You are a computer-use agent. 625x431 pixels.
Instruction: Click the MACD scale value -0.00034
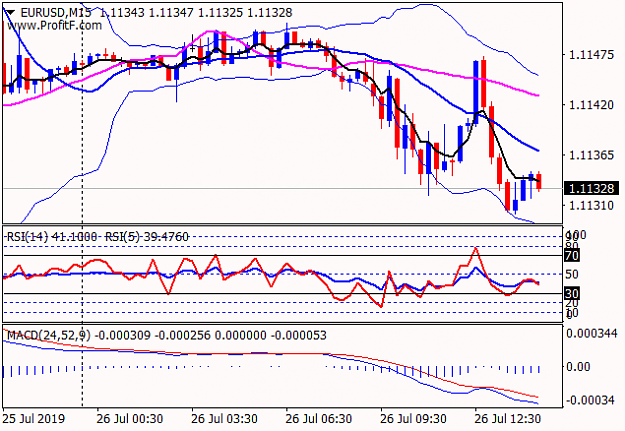[x=591, y=400]
